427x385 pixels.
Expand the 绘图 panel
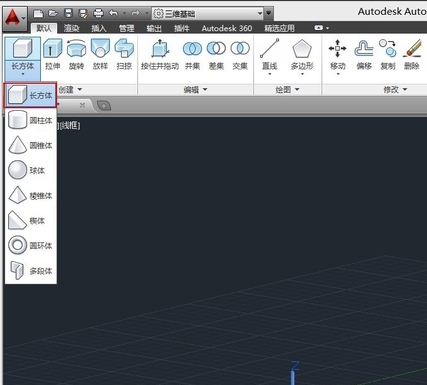coord(287,89)
